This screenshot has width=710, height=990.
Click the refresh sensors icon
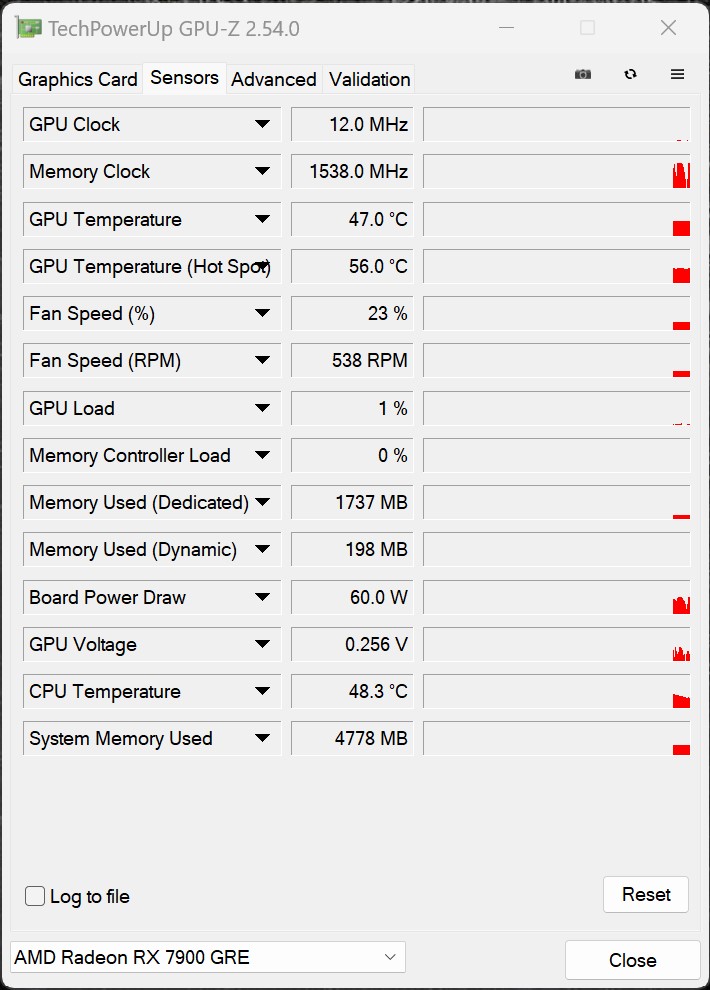[x=630, y=74]
